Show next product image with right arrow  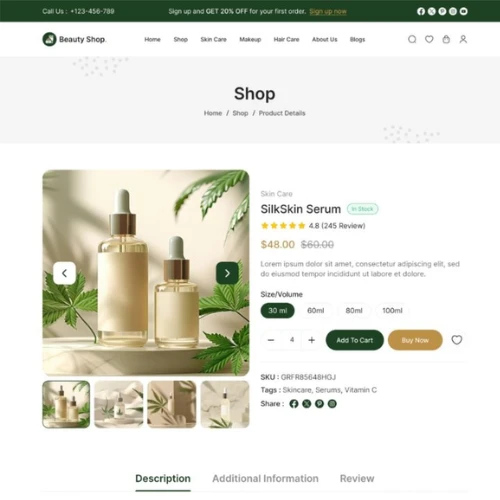pos(227,273)
